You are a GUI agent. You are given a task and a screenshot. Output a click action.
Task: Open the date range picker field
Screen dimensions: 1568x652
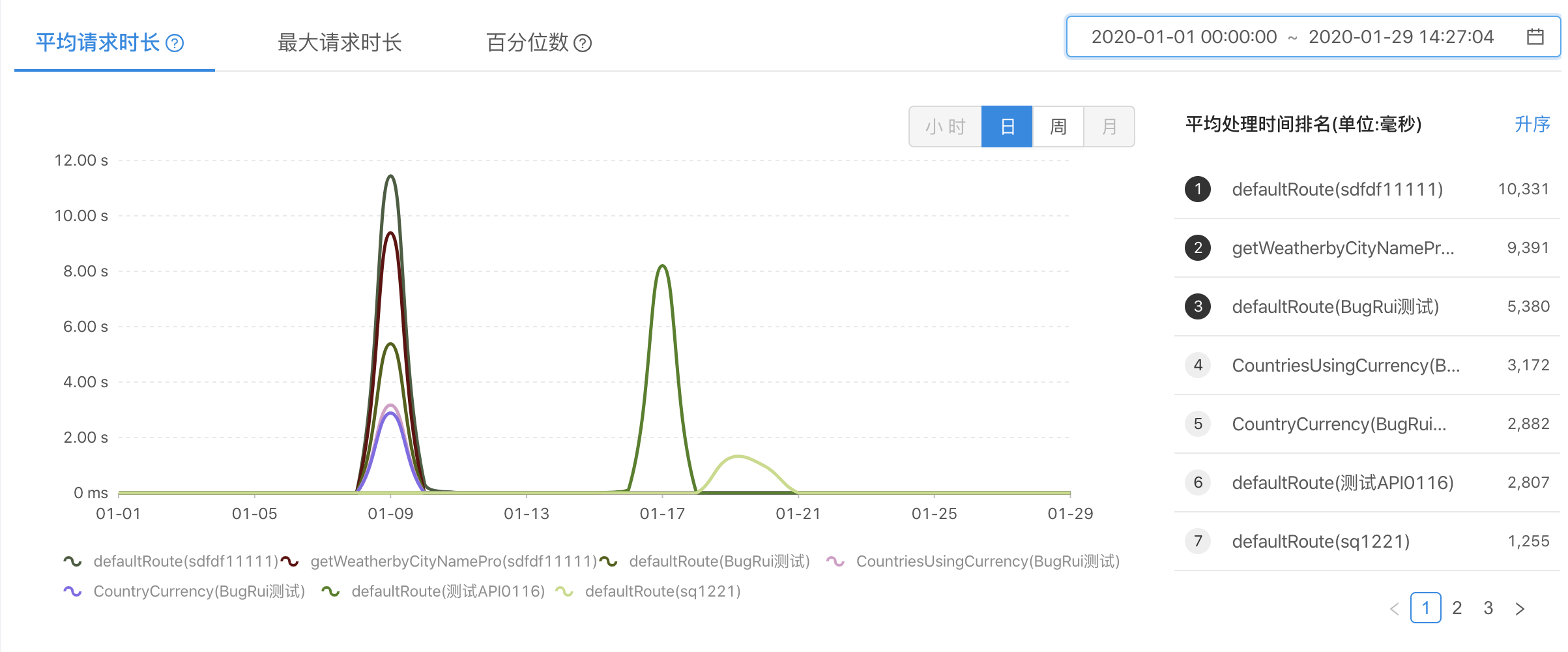pos(1290,37)
